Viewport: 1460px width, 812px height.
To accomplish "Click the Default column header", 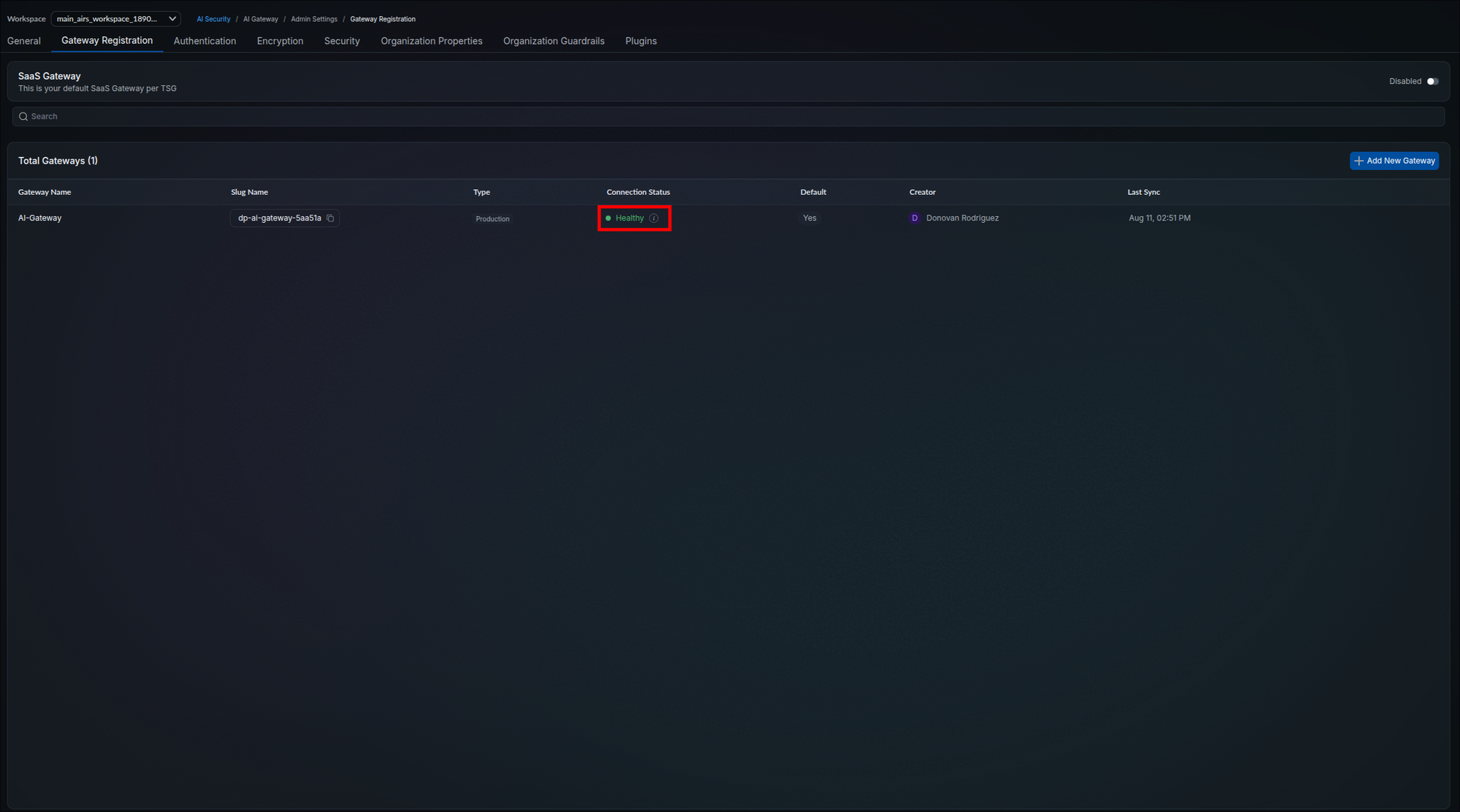I will [x=814, y=192].
